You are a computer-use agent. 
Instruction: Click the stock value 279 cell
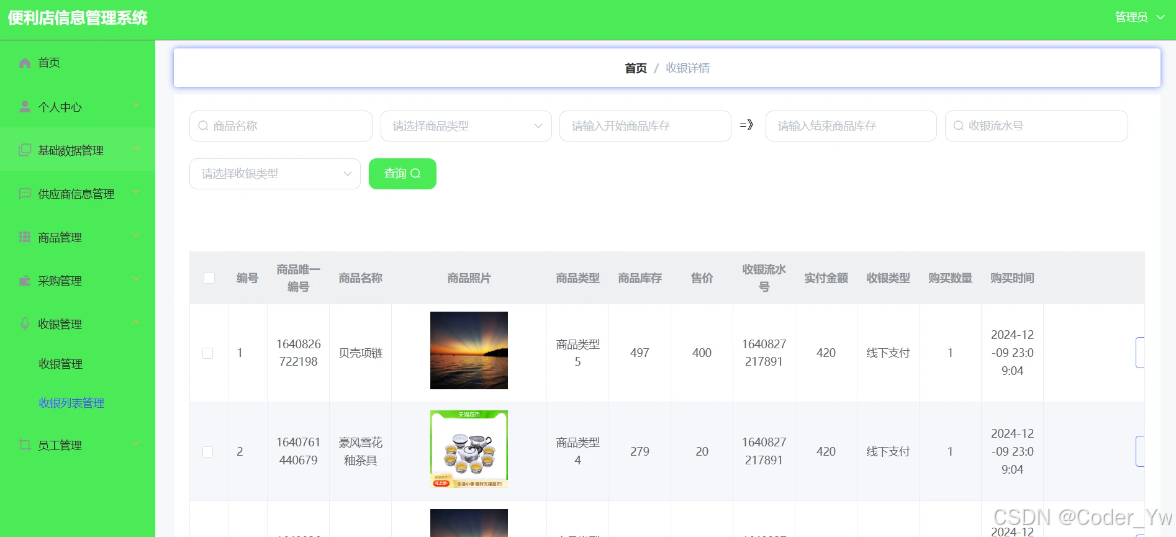[640, 452]
